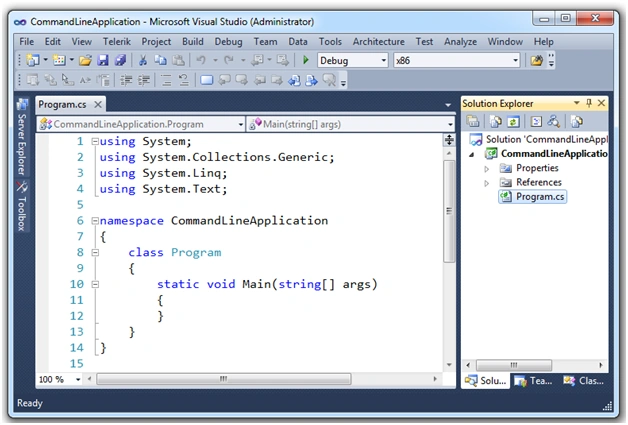Image resolution: width=628 pixels, height=425 pixels.
Task: Start debugging with green play arrow
Action: 306,60
